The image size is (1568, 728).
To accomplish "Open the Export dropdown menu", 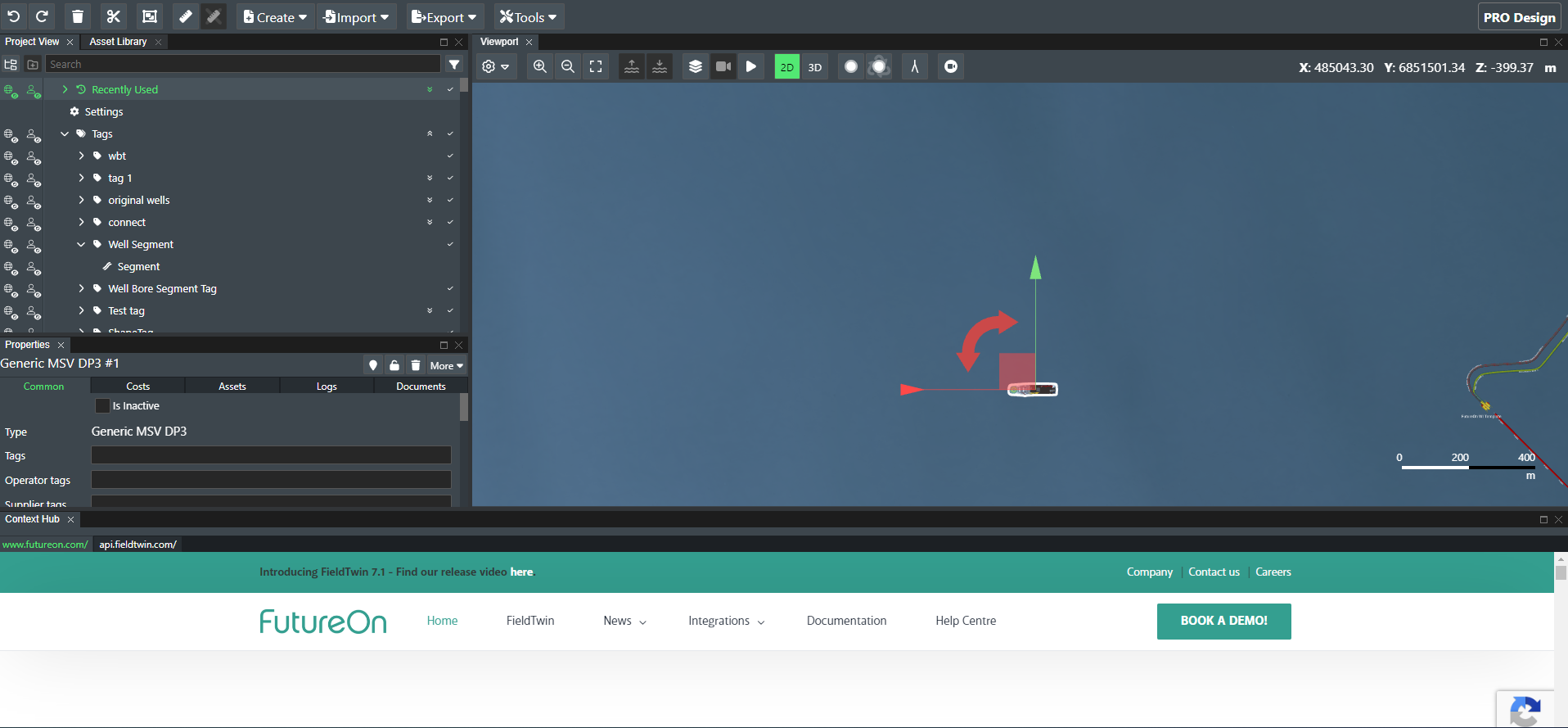I will [444, 16].
